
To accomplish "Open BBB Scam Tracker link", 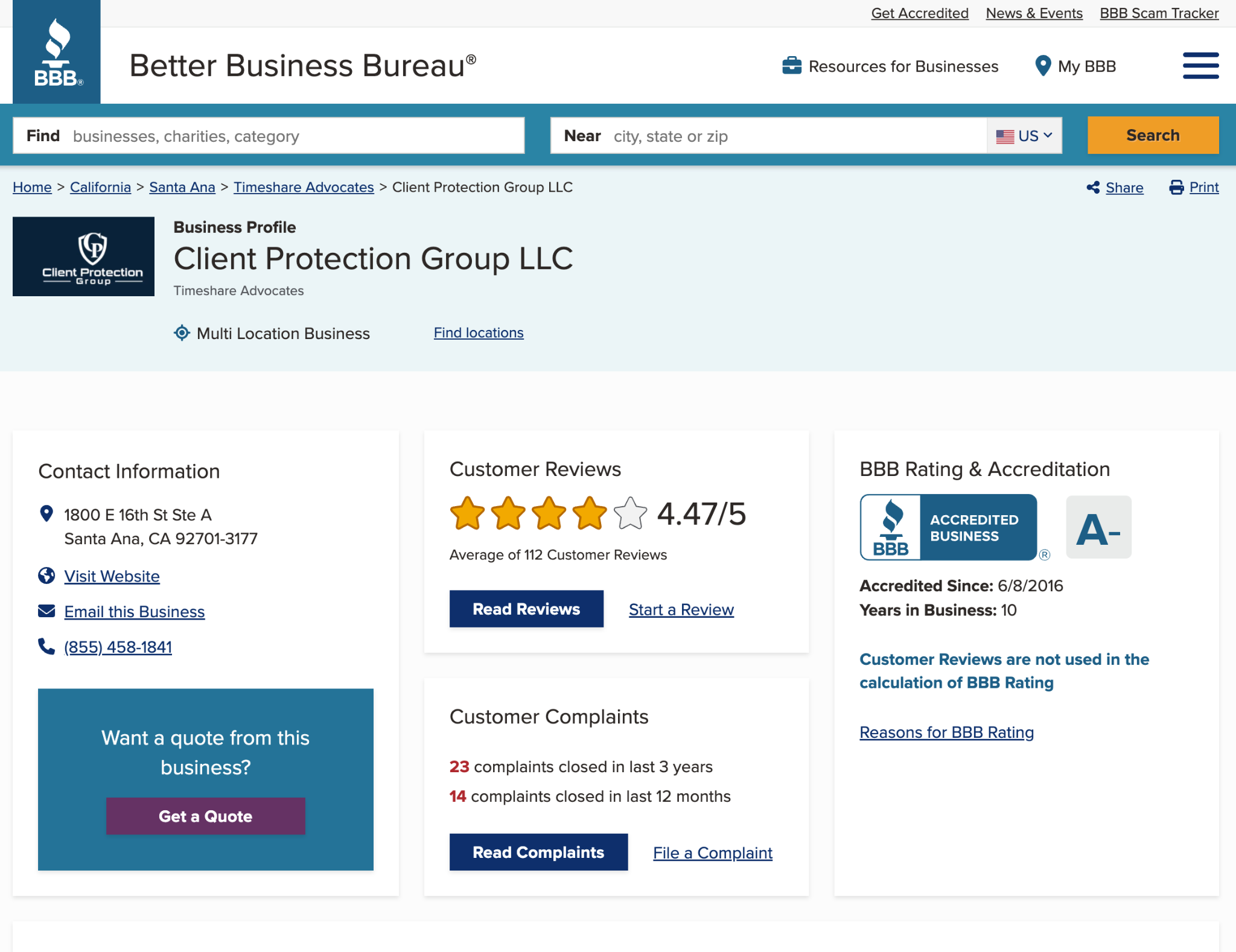I will (x=1159, y=13).
